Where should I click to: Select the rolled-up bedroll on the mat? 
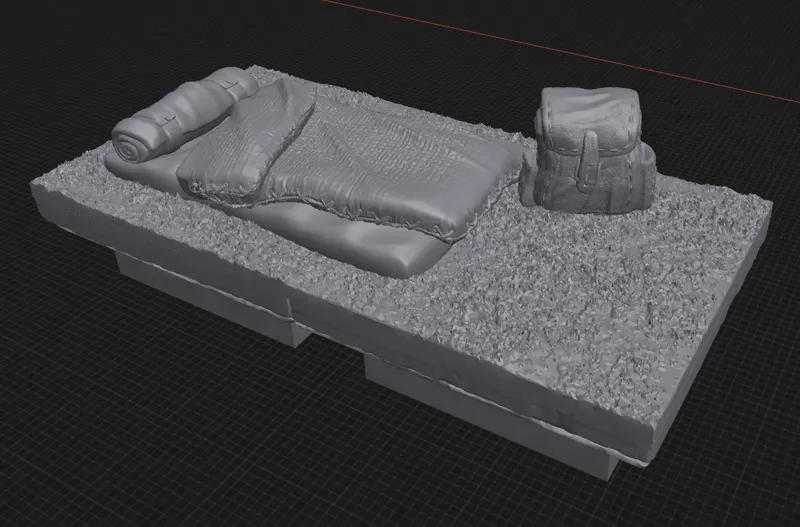[x=183, y=114]
